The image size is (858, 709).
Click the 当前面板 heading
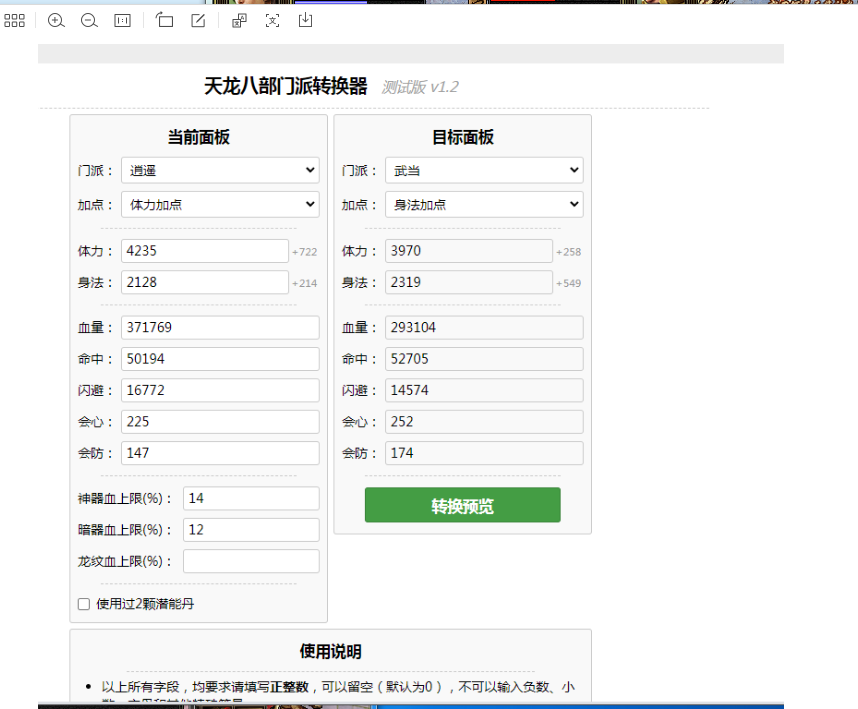(198, 137)
